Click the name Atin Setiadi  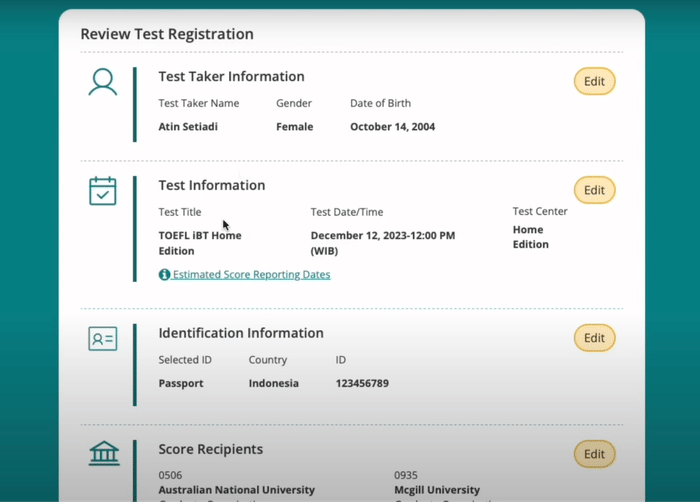click(188, 127)
